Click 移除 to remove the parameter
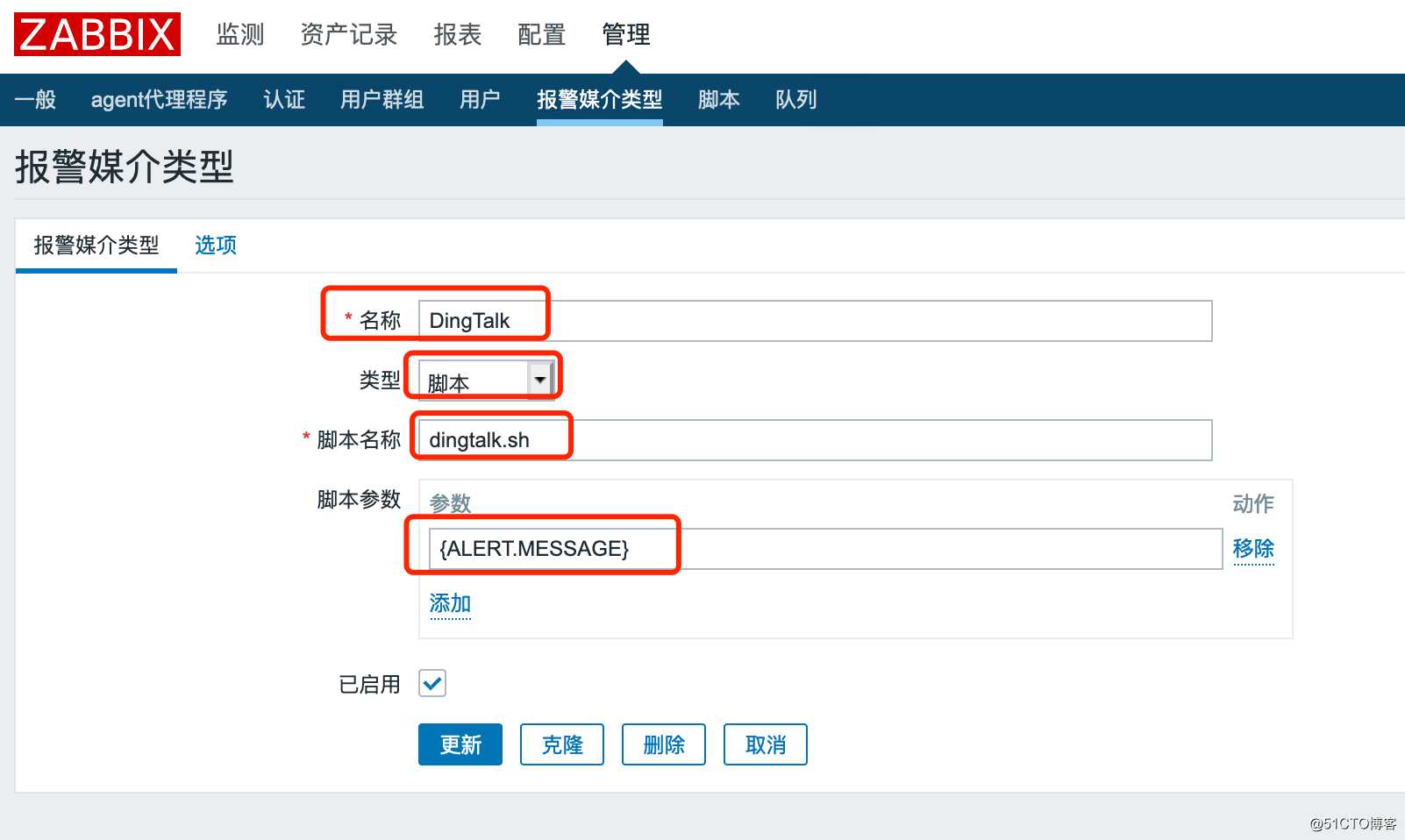 point(1253,549)
